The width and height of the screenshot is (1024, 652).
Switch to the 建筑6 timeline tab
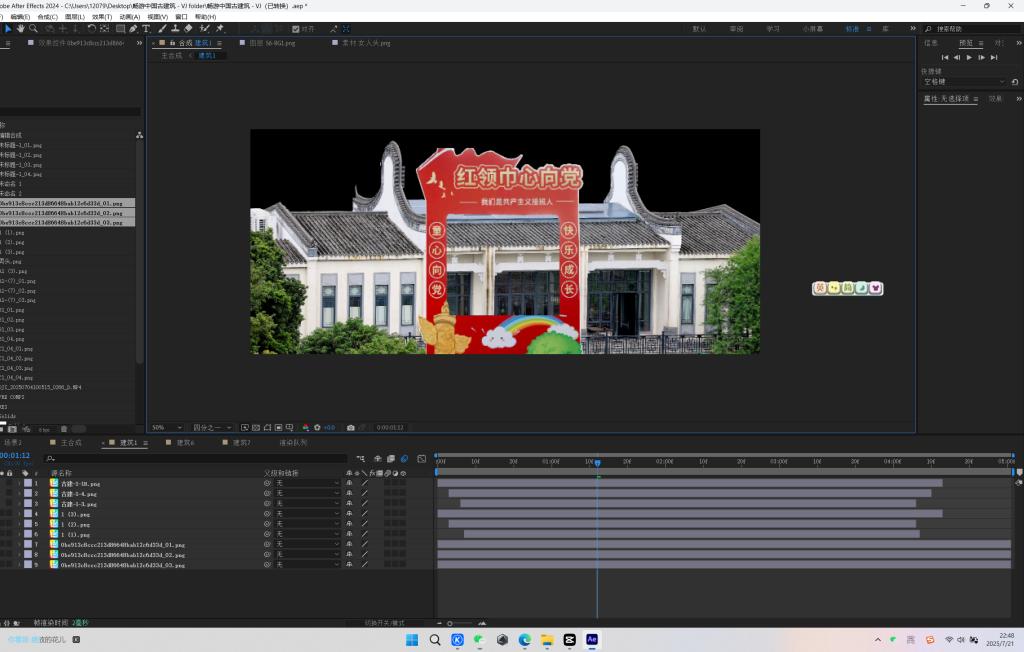click(185, 442)
